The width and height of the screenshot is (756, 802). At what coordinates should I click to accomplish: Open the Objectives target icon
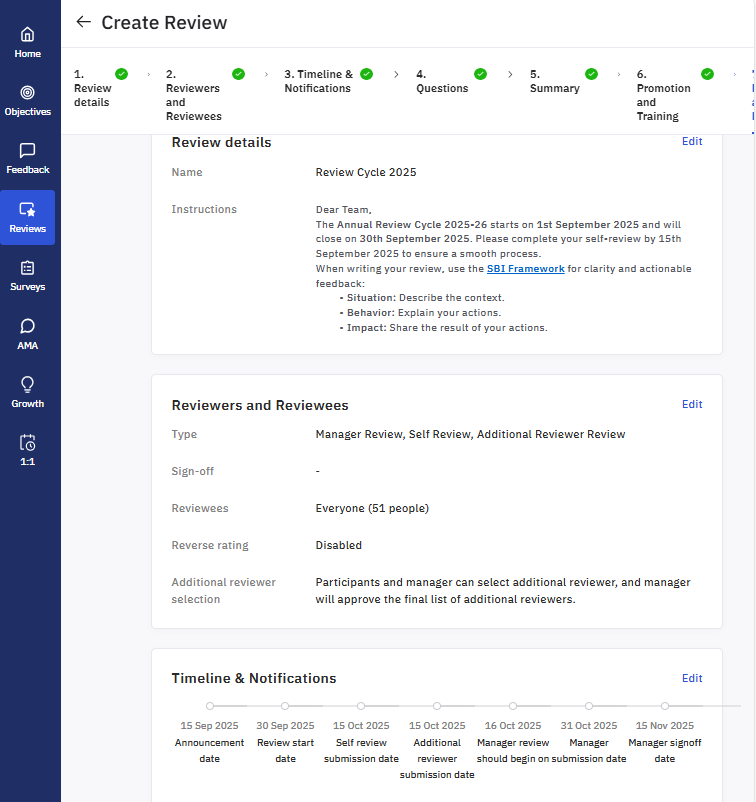[x=27, y=93]
